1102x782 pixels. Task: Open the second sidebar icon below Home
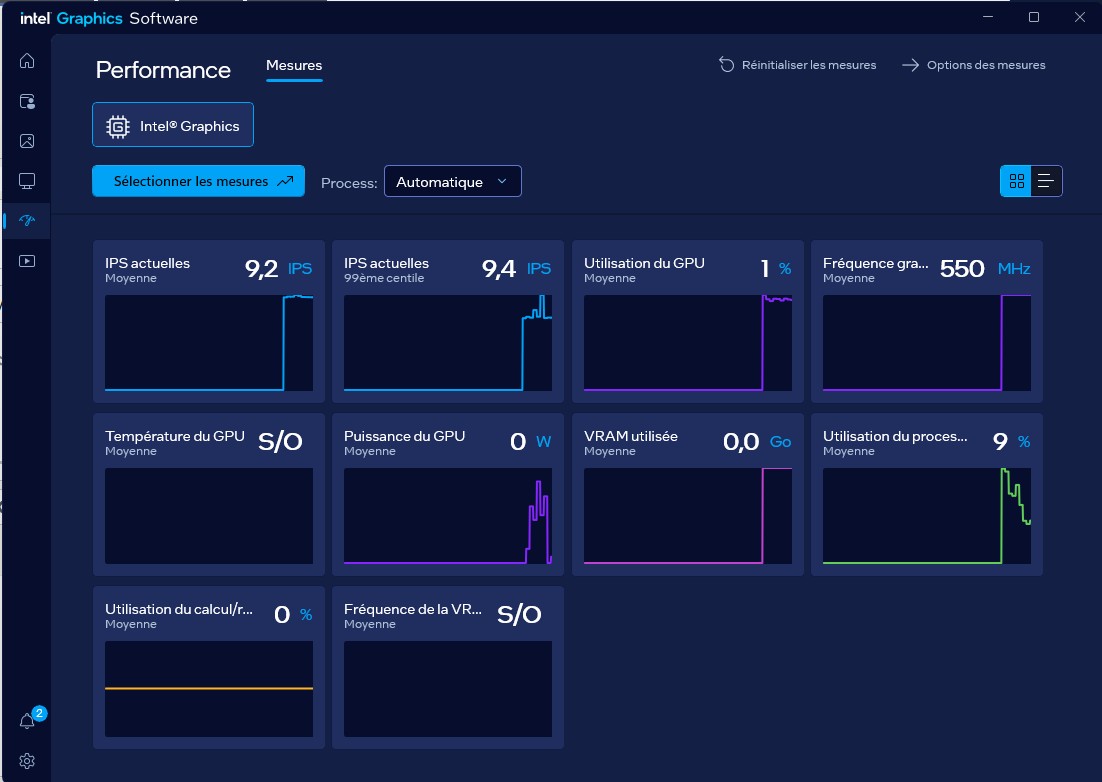coord(27,101)
